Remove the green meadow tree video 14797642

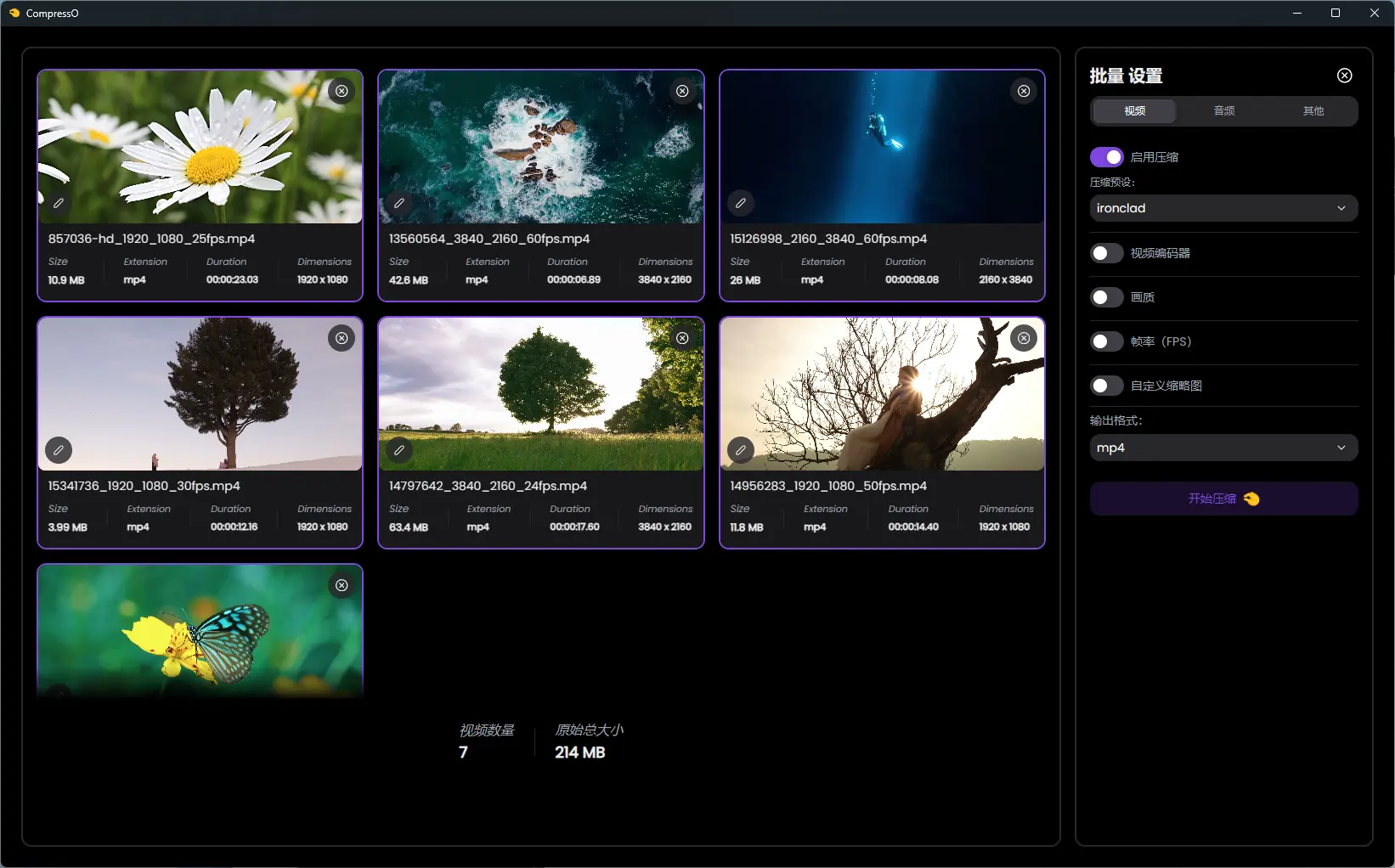(x=682, y=338)
